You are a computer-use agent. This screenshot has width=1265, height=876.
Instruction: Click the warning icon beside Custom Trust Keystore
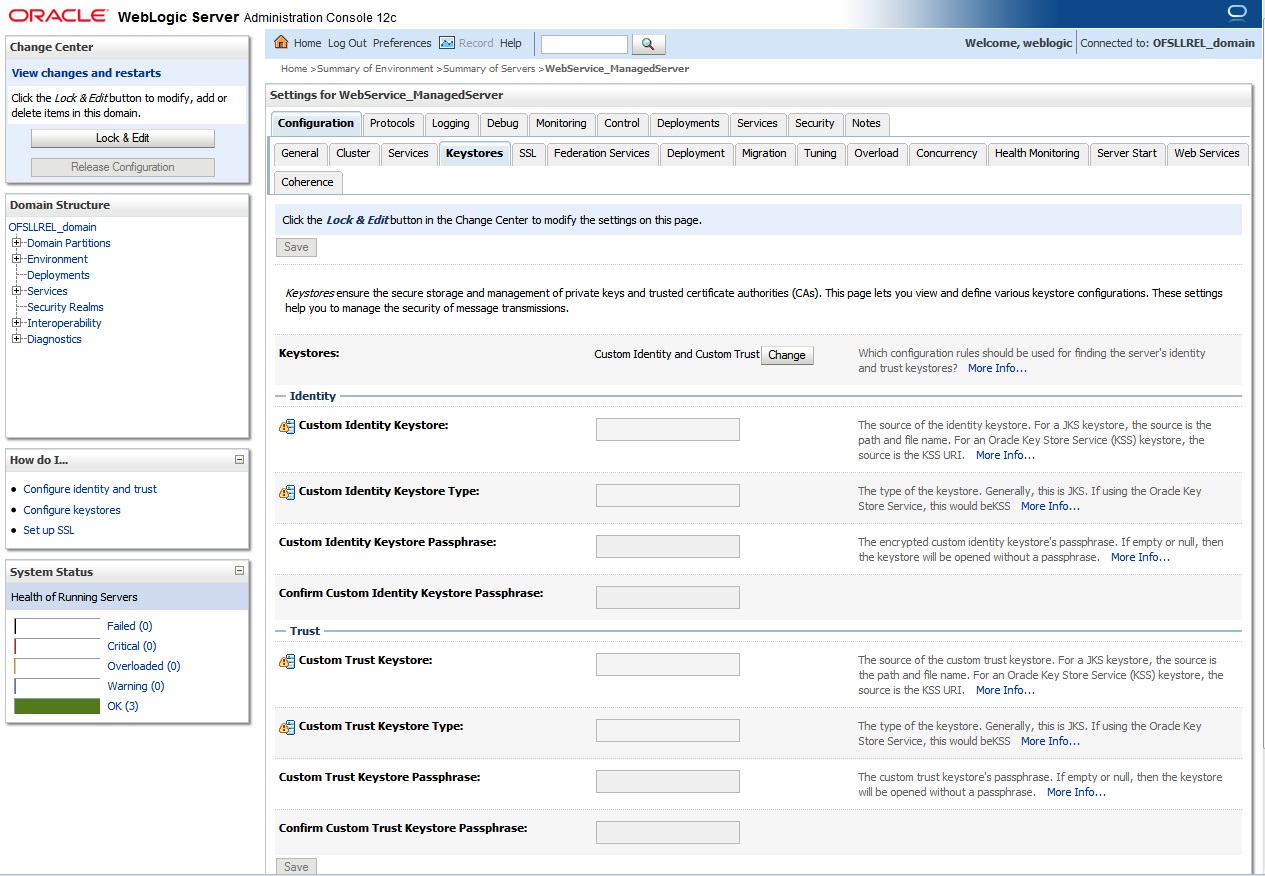tap(287, 662)
